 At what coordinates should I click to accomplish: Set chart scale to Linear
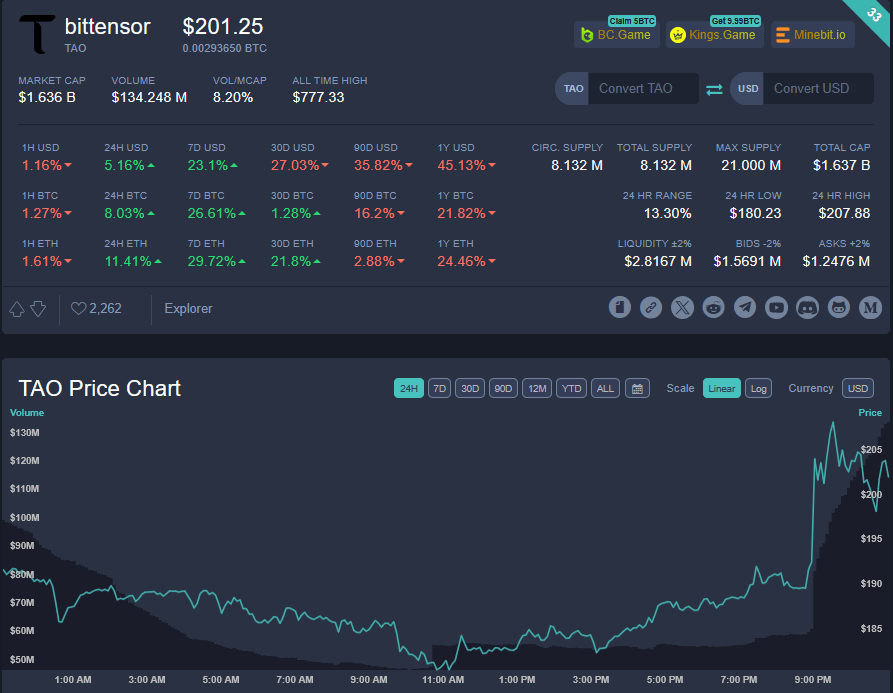[x=721, y=388]
